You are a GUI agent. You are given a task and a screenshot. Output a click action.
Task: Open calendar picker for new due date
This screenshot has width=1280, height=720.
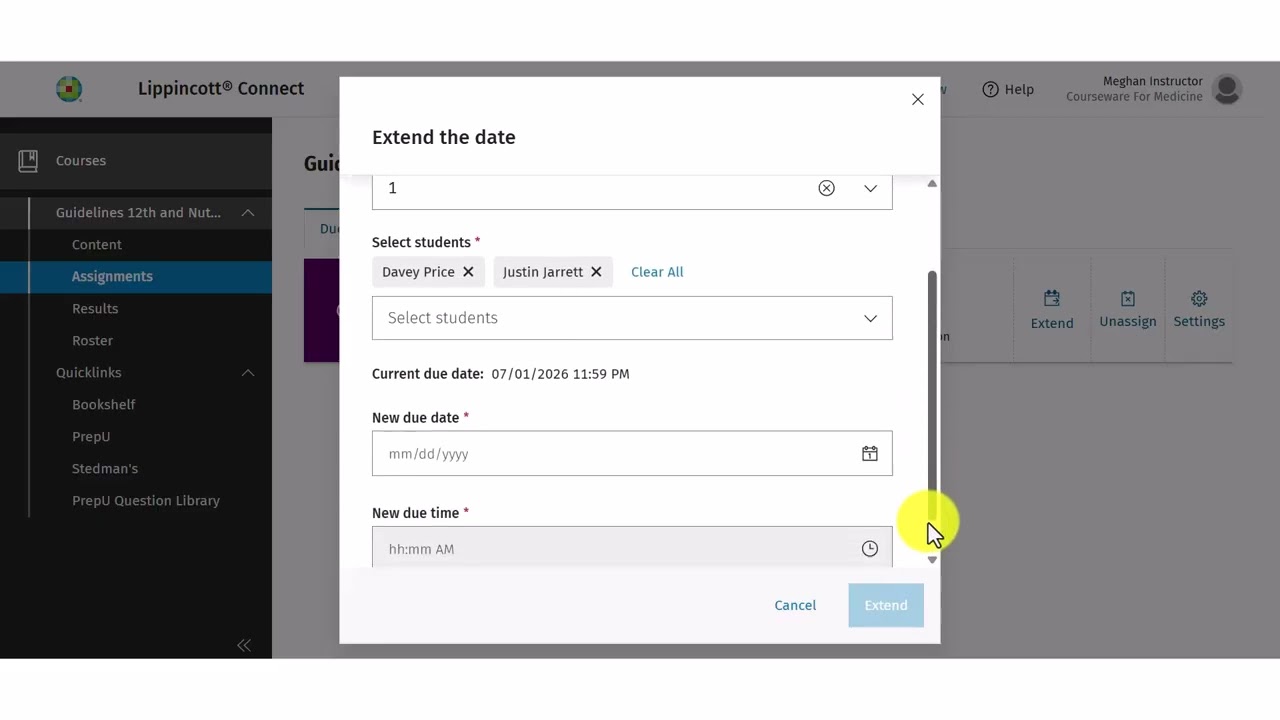tap(870, 454)
